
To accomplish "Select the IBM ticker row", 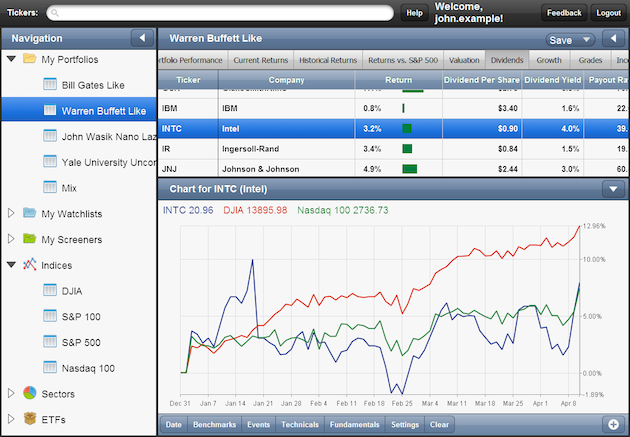I will point(394,108).
